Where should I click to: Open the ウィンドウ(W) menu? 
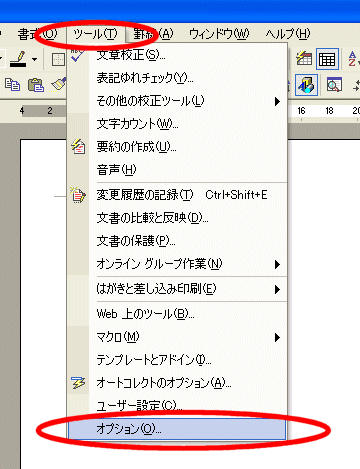coord(219,34)
